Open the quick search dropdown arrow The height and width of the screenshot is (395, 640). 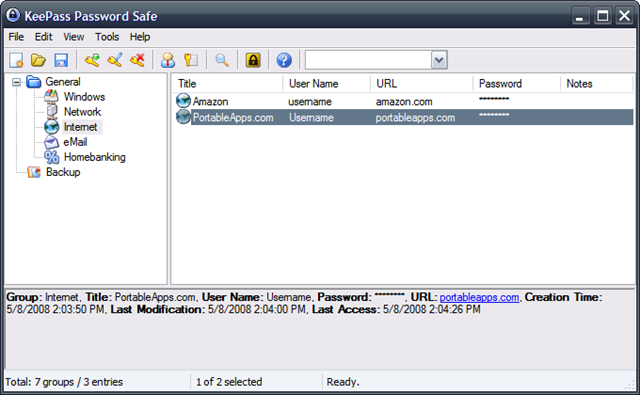[439, 60]
